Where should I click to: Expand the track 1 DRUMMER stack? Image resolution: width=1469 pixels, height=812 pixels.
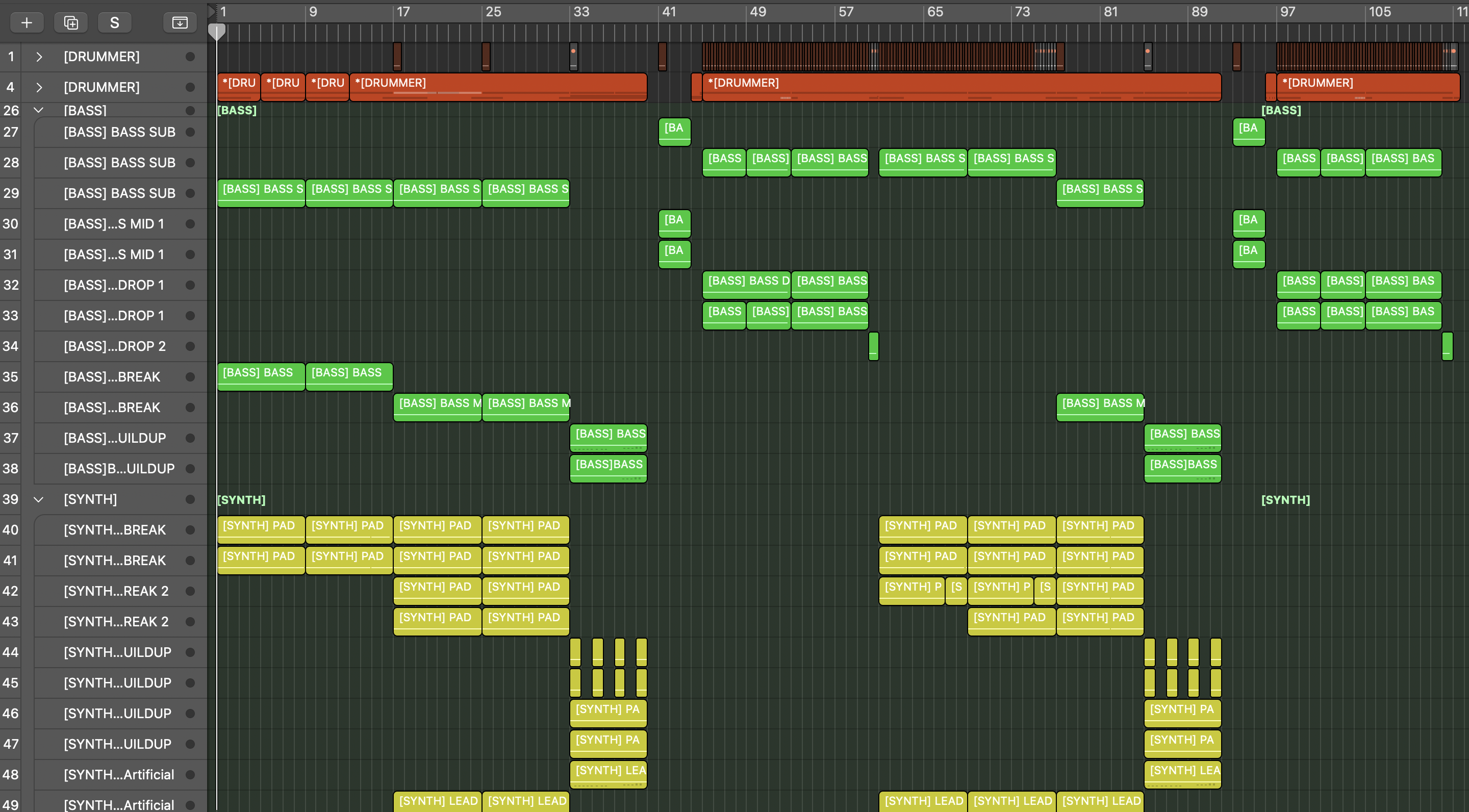39,57
